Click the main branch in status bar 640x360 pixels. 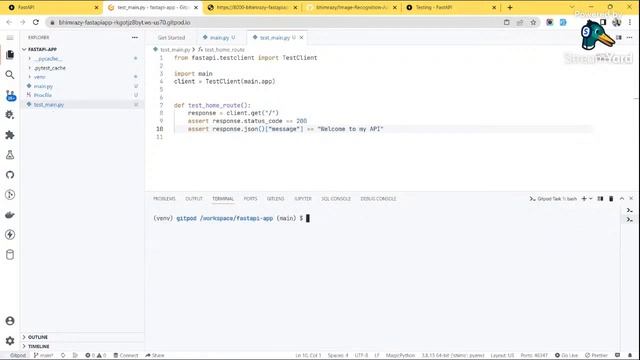[x=43, y=356]
